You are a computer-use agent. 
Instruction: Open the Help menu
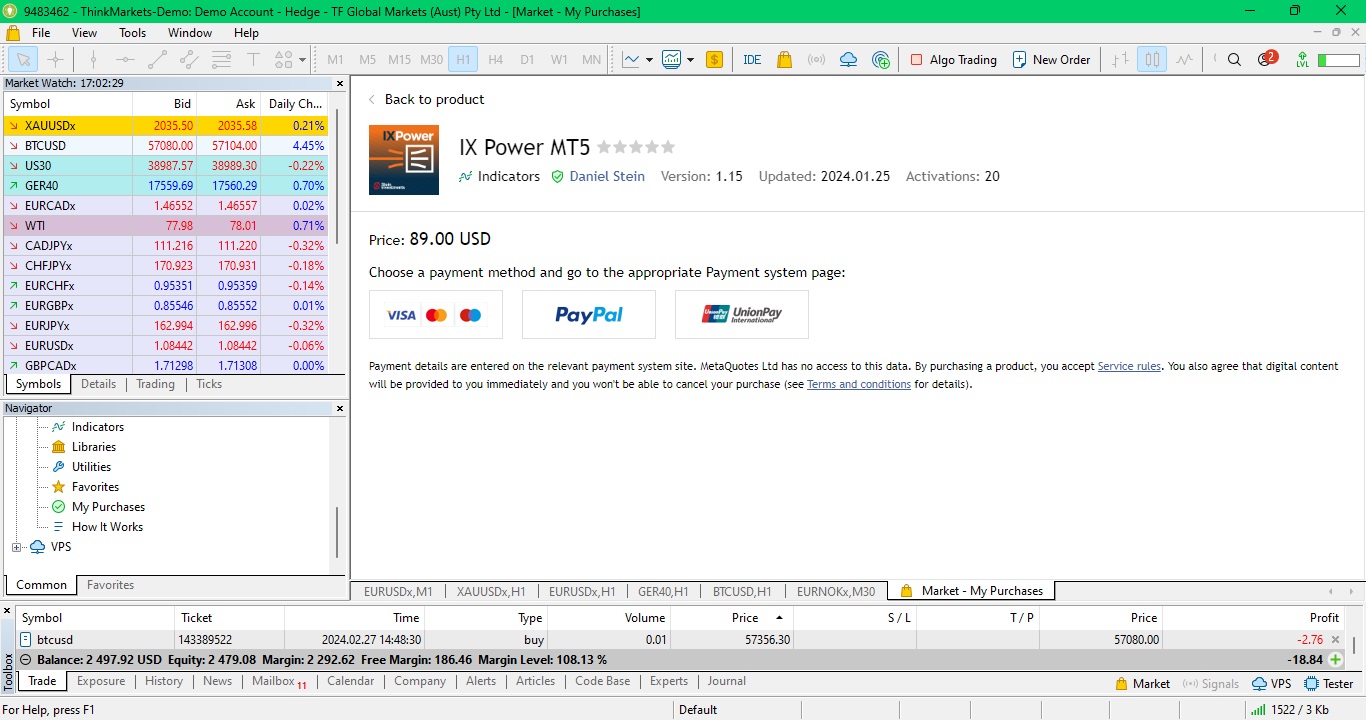246,33
